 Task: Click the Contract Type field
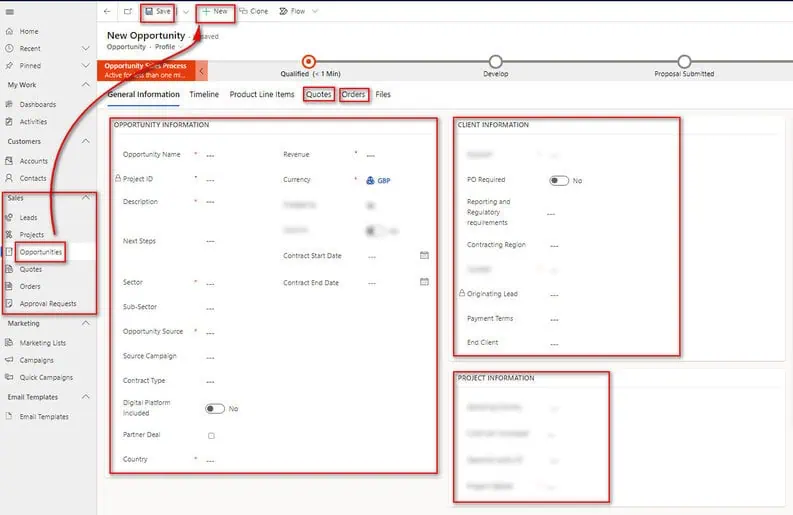[x=210, y=381]
